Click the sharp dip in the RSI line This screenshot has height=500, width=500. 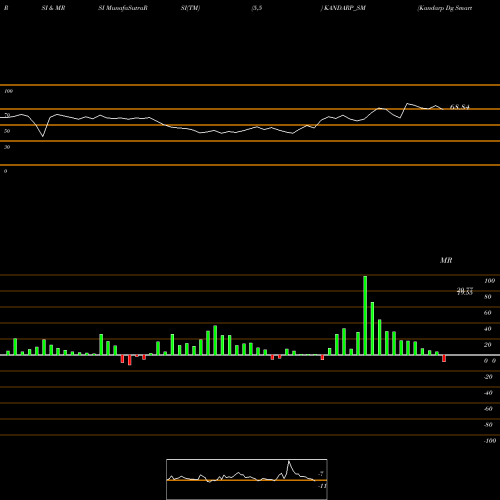[43, 136]
